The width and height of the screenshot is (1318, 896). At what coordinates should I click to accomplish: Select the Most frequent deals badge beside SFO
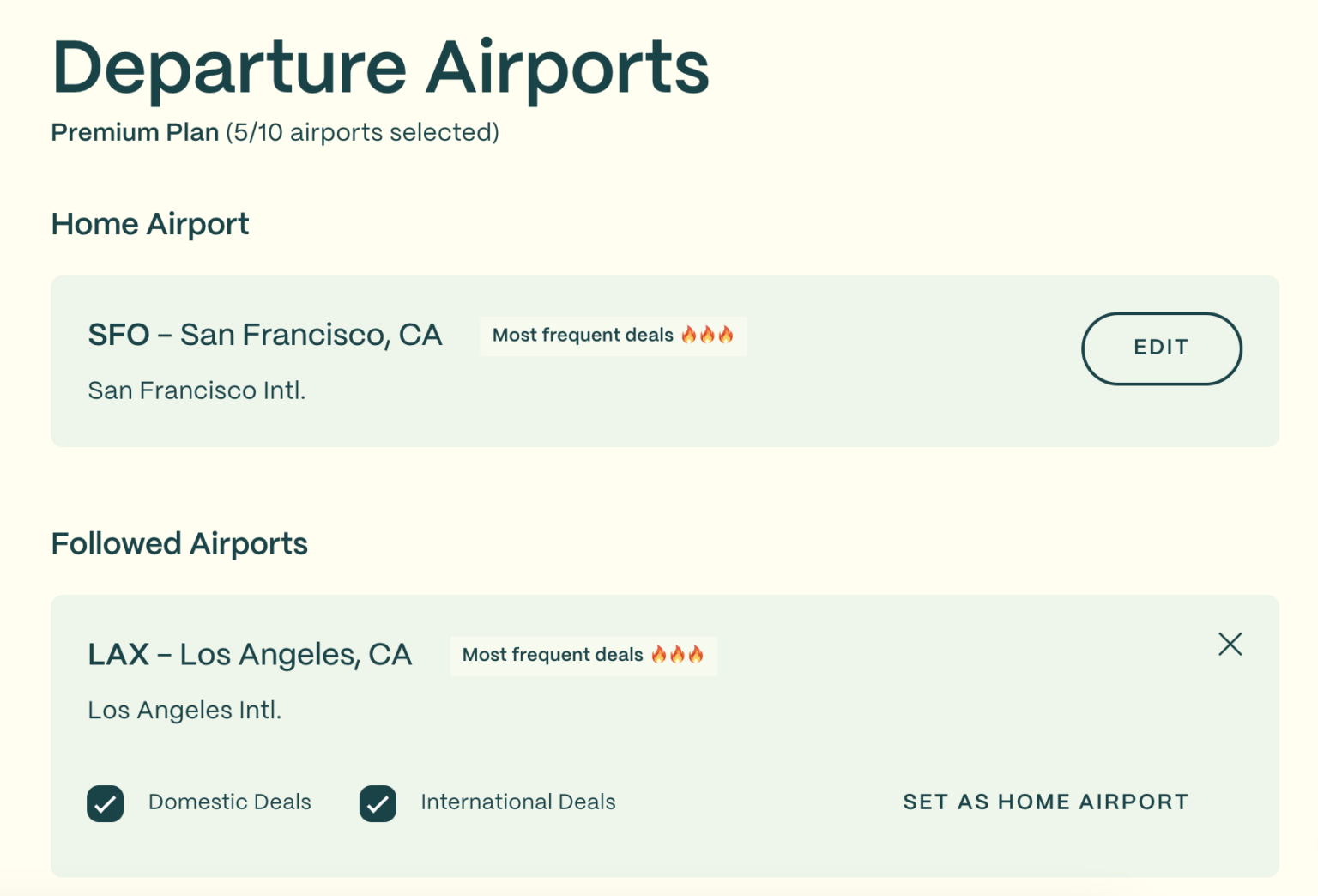(613, 336)
